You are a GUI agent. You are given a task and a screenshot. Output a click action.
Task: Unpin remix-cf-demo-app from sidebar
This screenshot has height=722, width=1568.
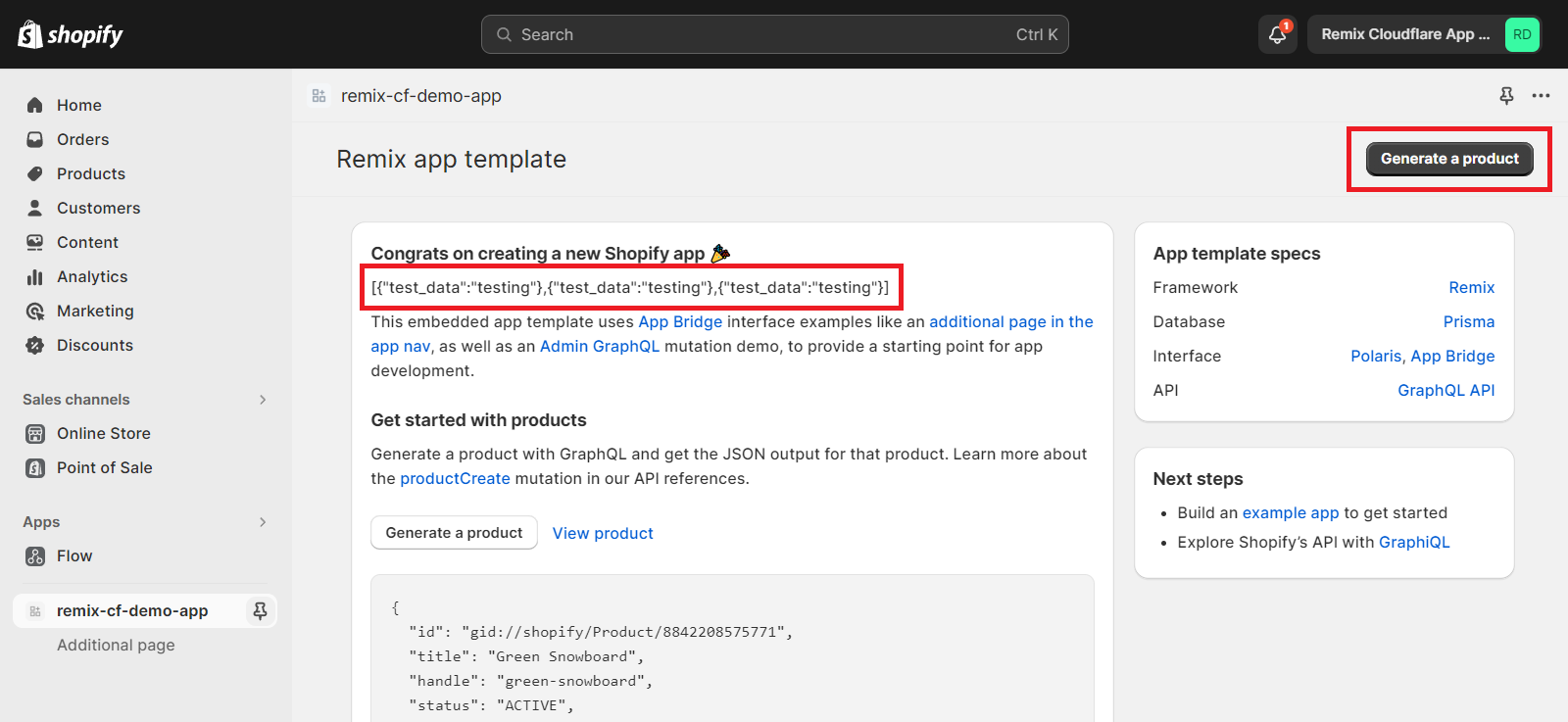click(260, 610)
